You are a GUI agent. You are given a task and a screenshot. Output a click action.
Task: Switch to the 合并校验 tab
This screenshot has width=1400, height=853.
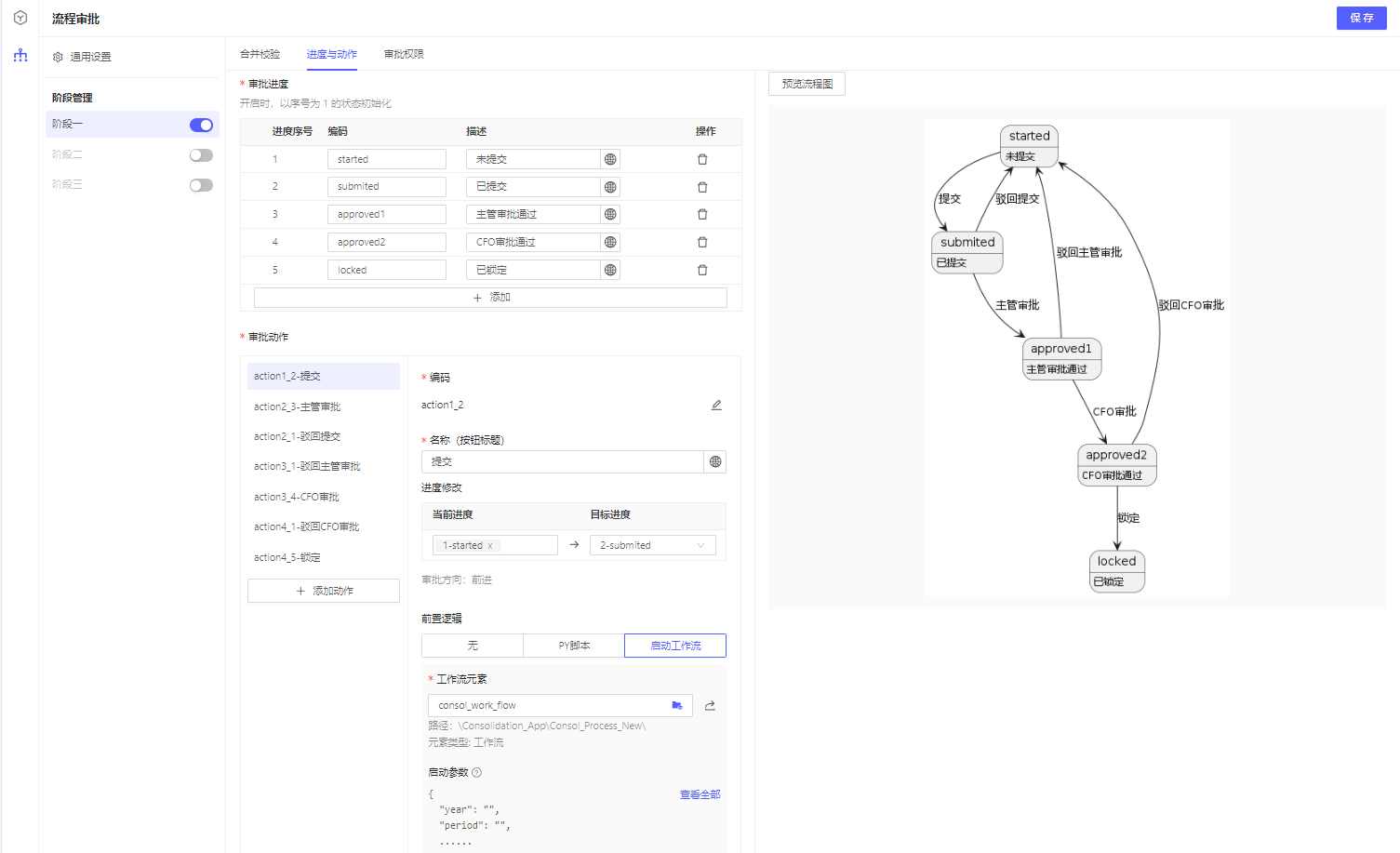point(260,54)
